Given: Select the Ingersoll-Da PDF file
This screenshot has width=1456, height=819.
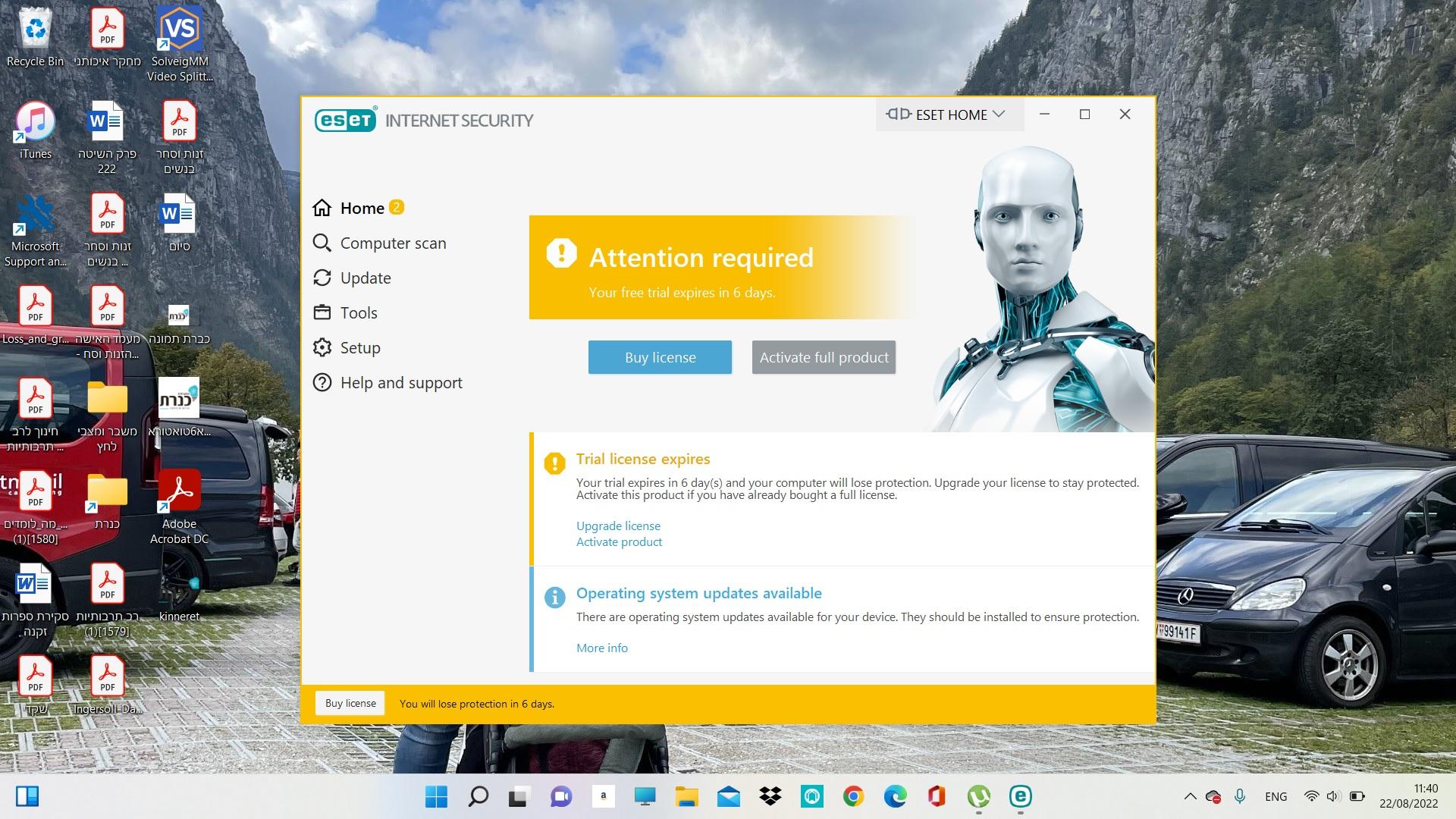Looking at the screenshot, I should (x=107, y=686).
